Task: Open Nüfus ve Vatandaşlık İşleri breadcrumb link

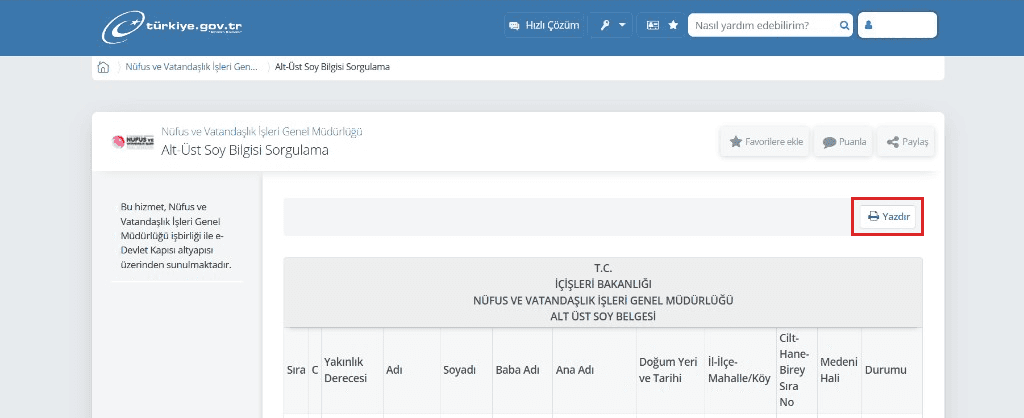Action: [191, 67]
